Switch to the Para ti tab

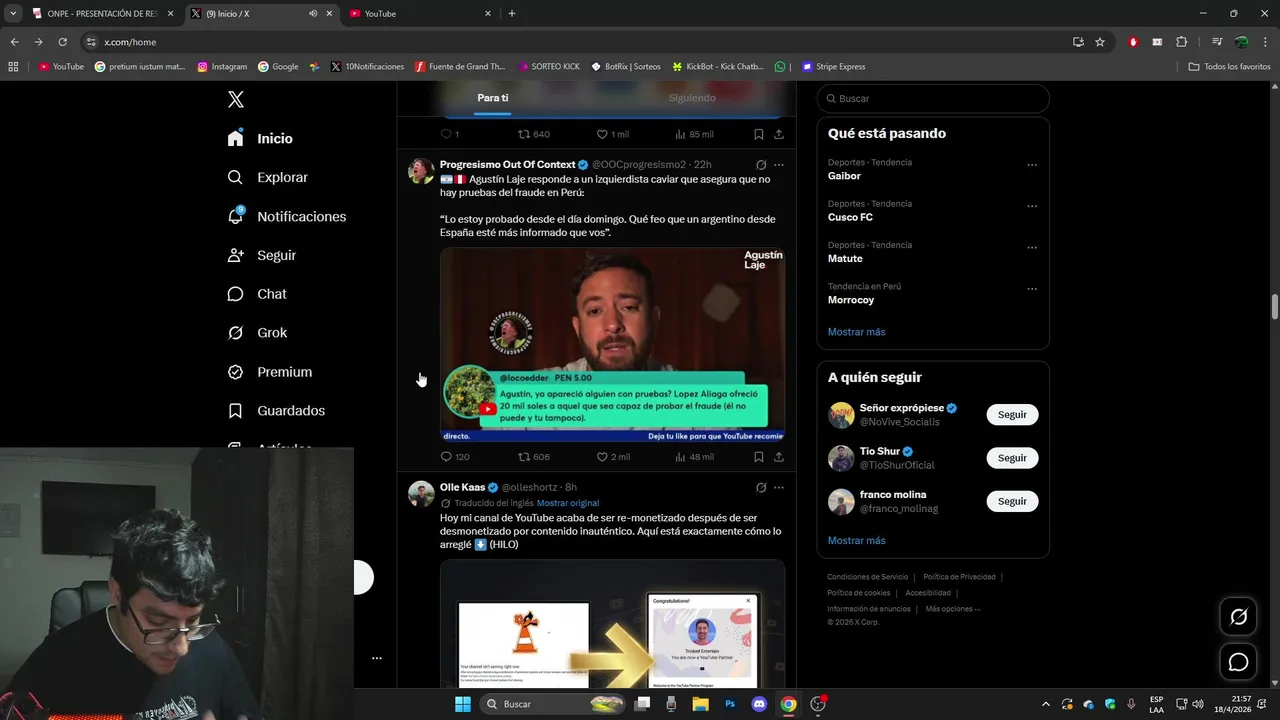[x=493, y=98]
